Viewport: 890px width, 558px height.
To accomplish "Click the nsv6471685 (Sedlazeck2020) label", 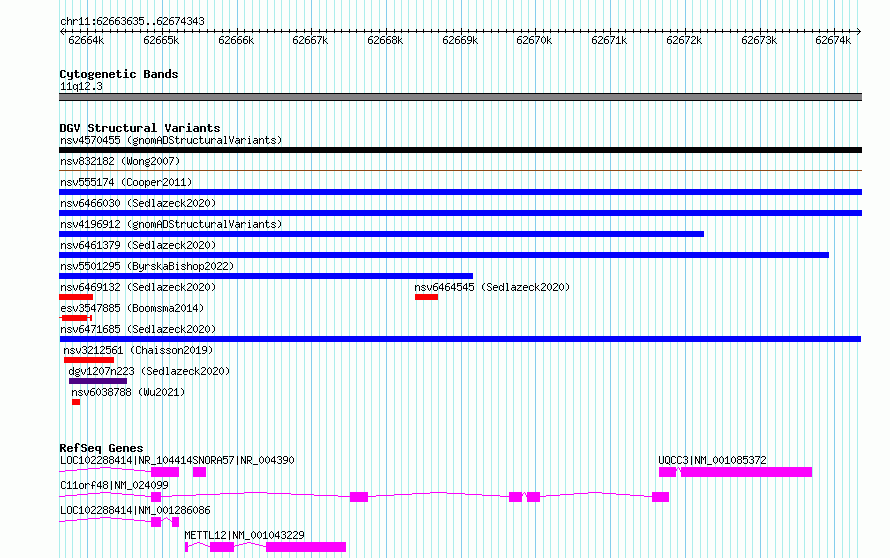I will pyautogui.click(x=138, y=329).
